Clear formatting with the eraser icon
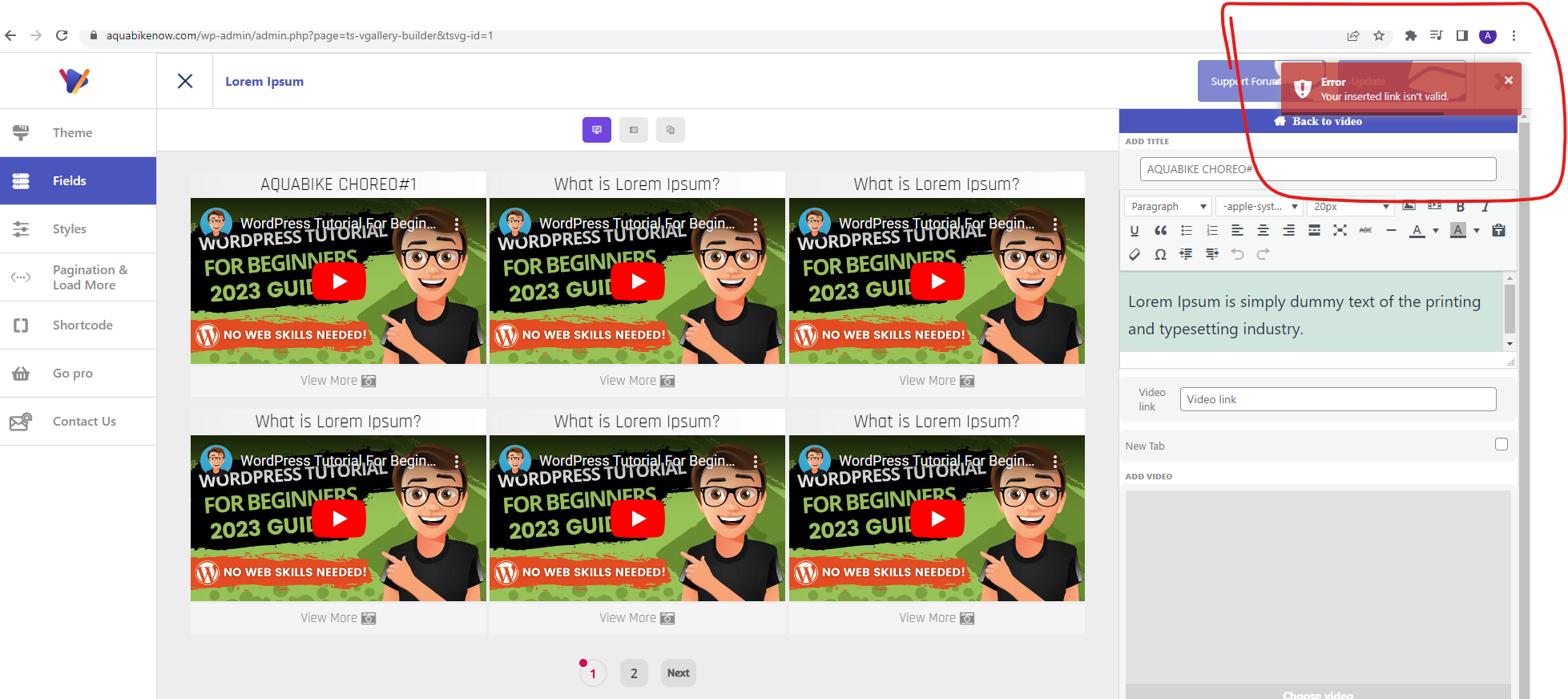This screenshot has width=1568, height=699. click(x=1134, y=254)
